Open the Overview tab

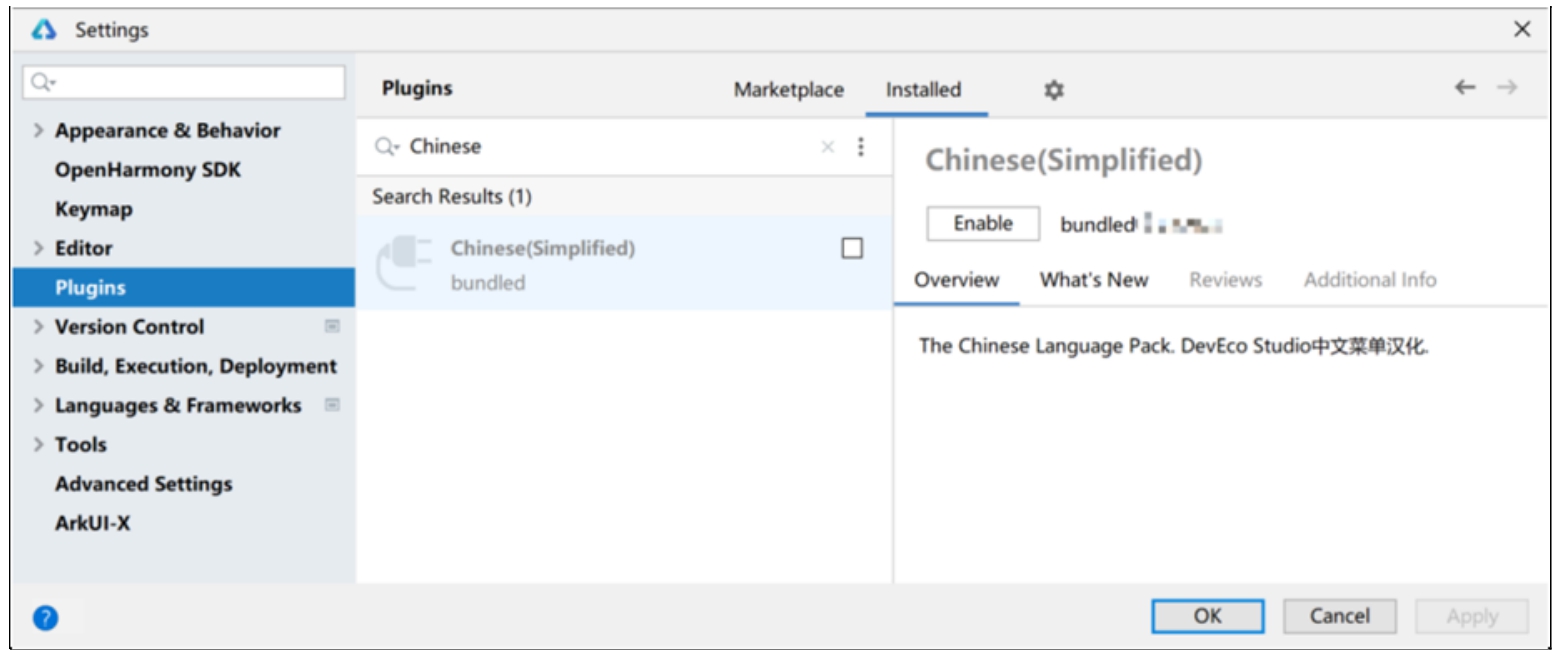(957, 280)
